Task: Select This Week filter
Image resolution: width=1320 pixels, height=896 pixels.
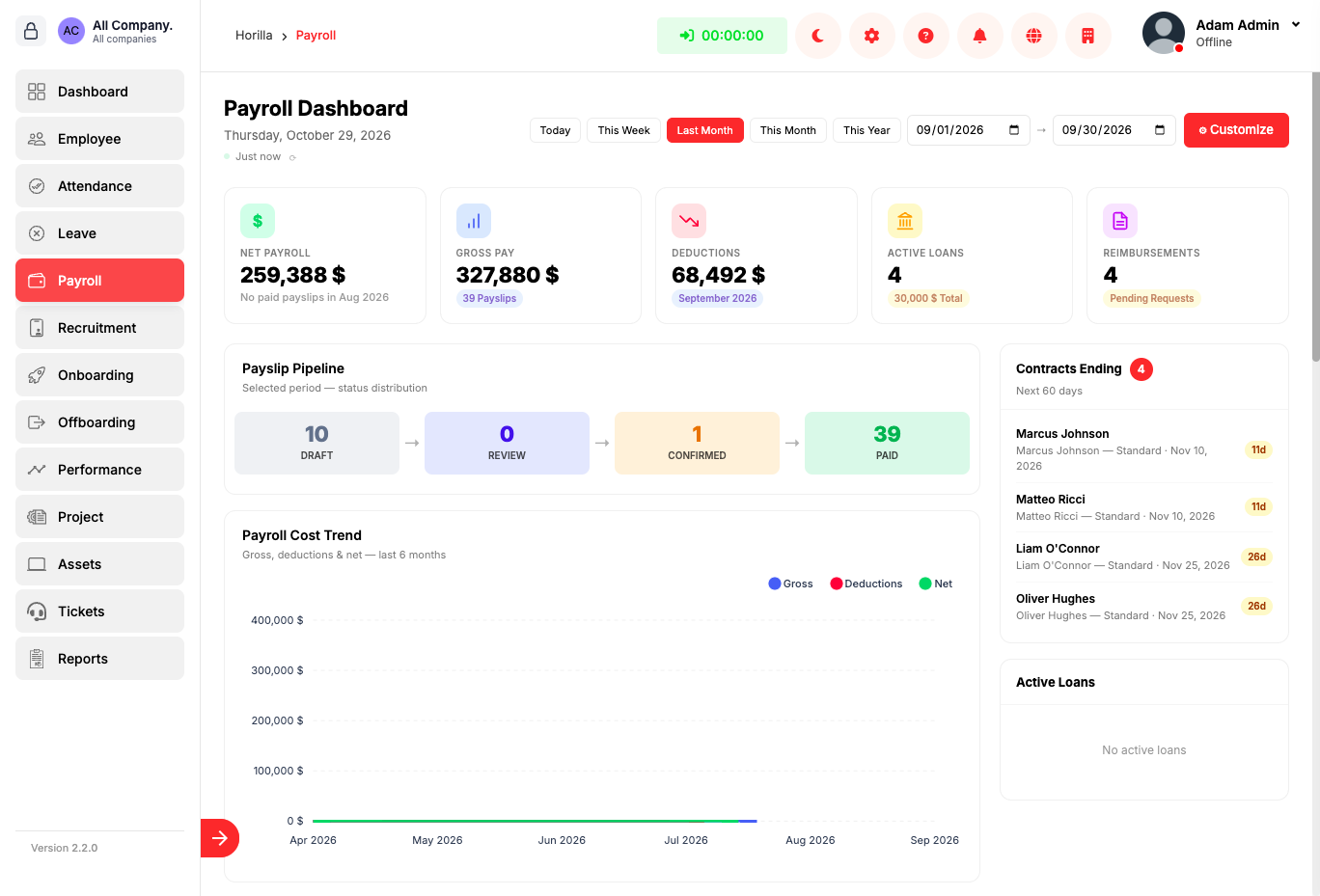Action: [623, 130]
